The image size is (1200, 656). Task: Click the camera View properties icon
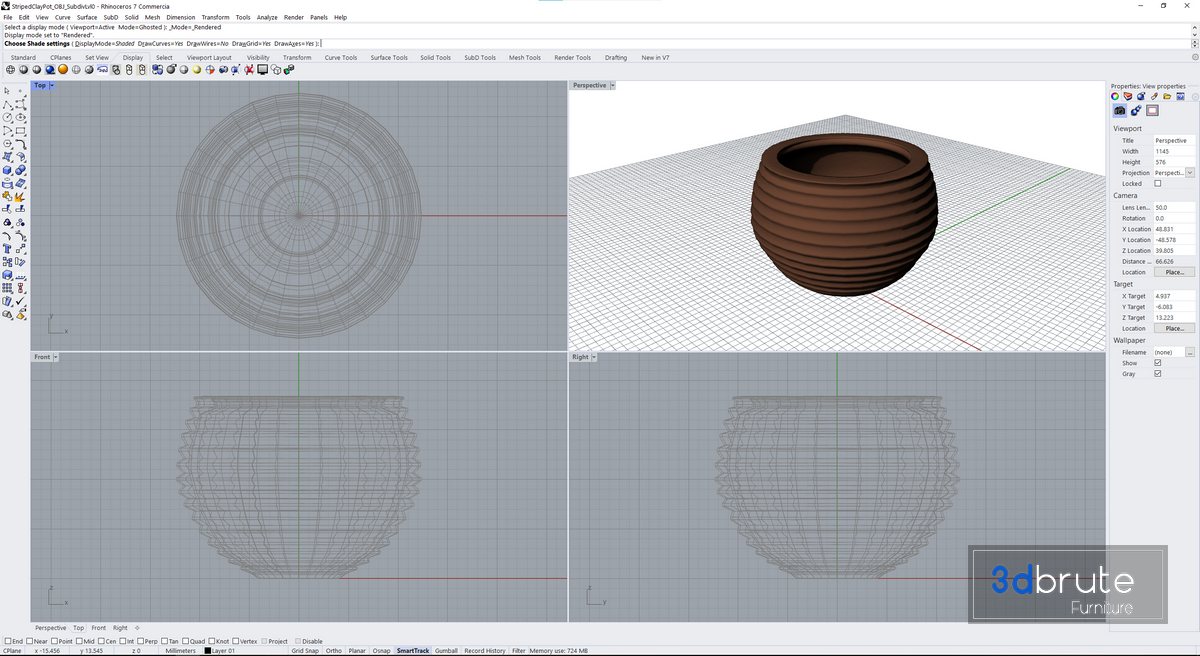pos(1120,111)
